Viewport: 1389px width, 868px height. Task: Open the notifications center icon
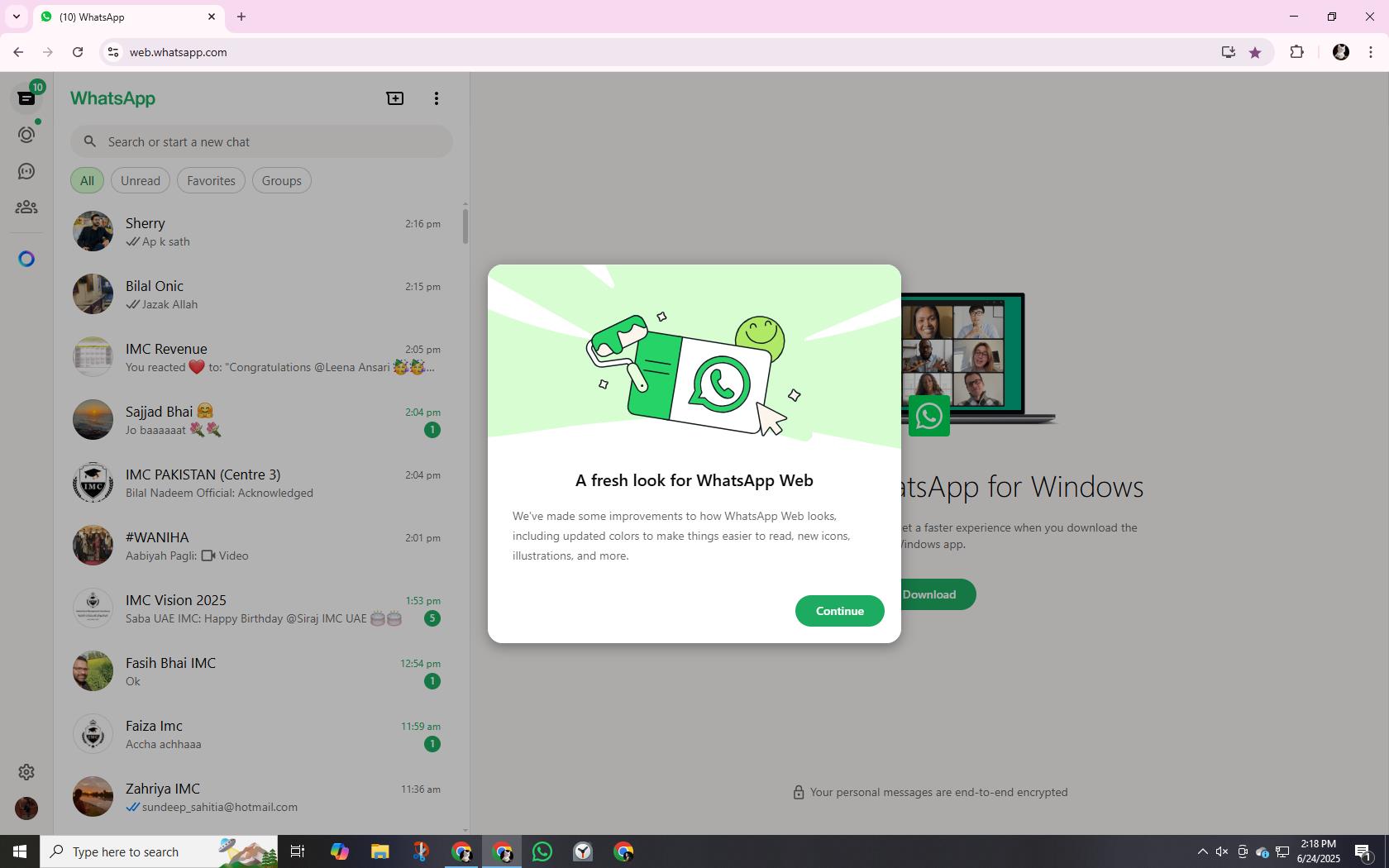pyautogui.click(x=1364, y=851)
